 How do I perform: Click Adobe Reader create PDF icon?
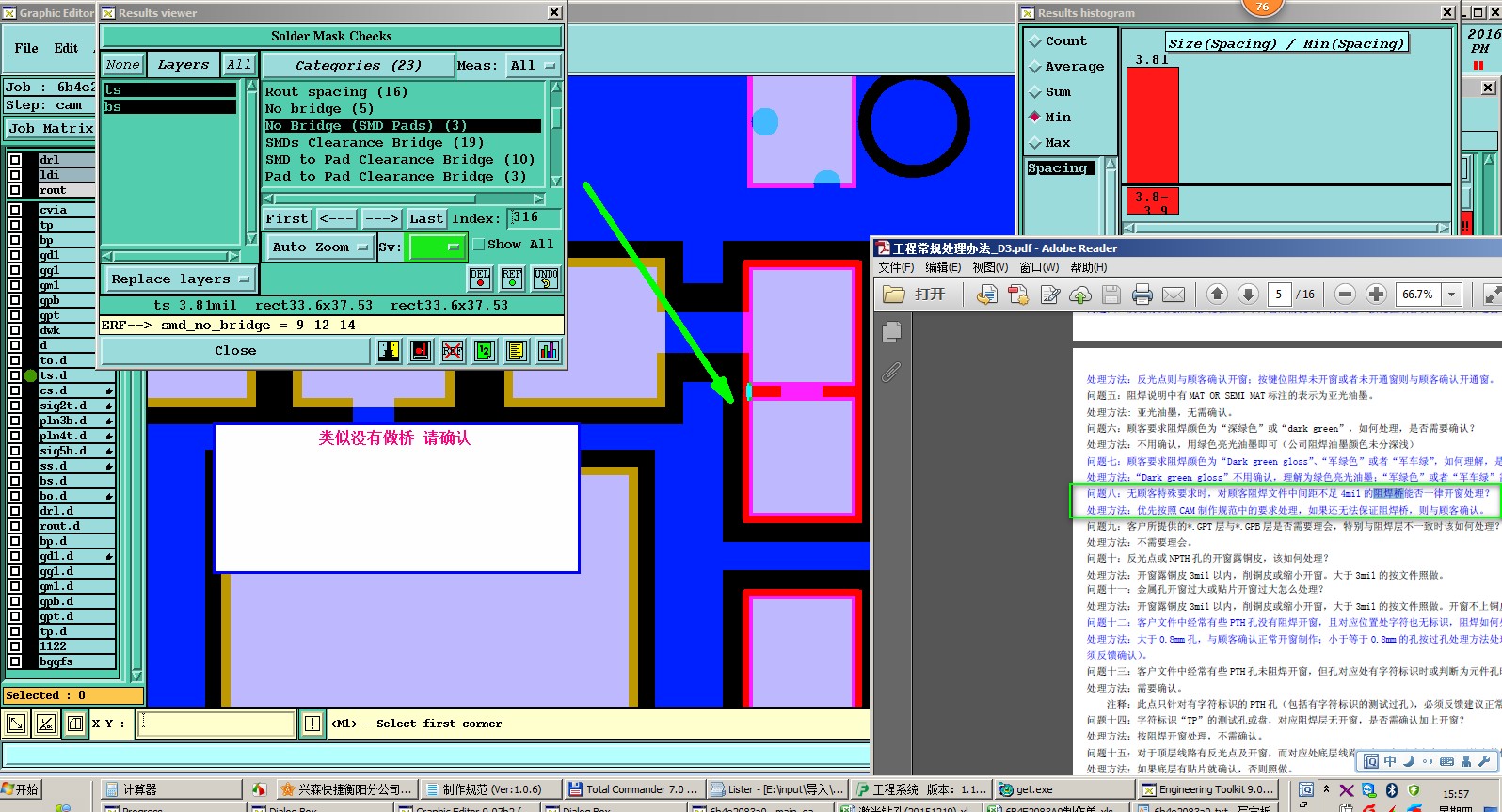click(x=1018, y=295)
